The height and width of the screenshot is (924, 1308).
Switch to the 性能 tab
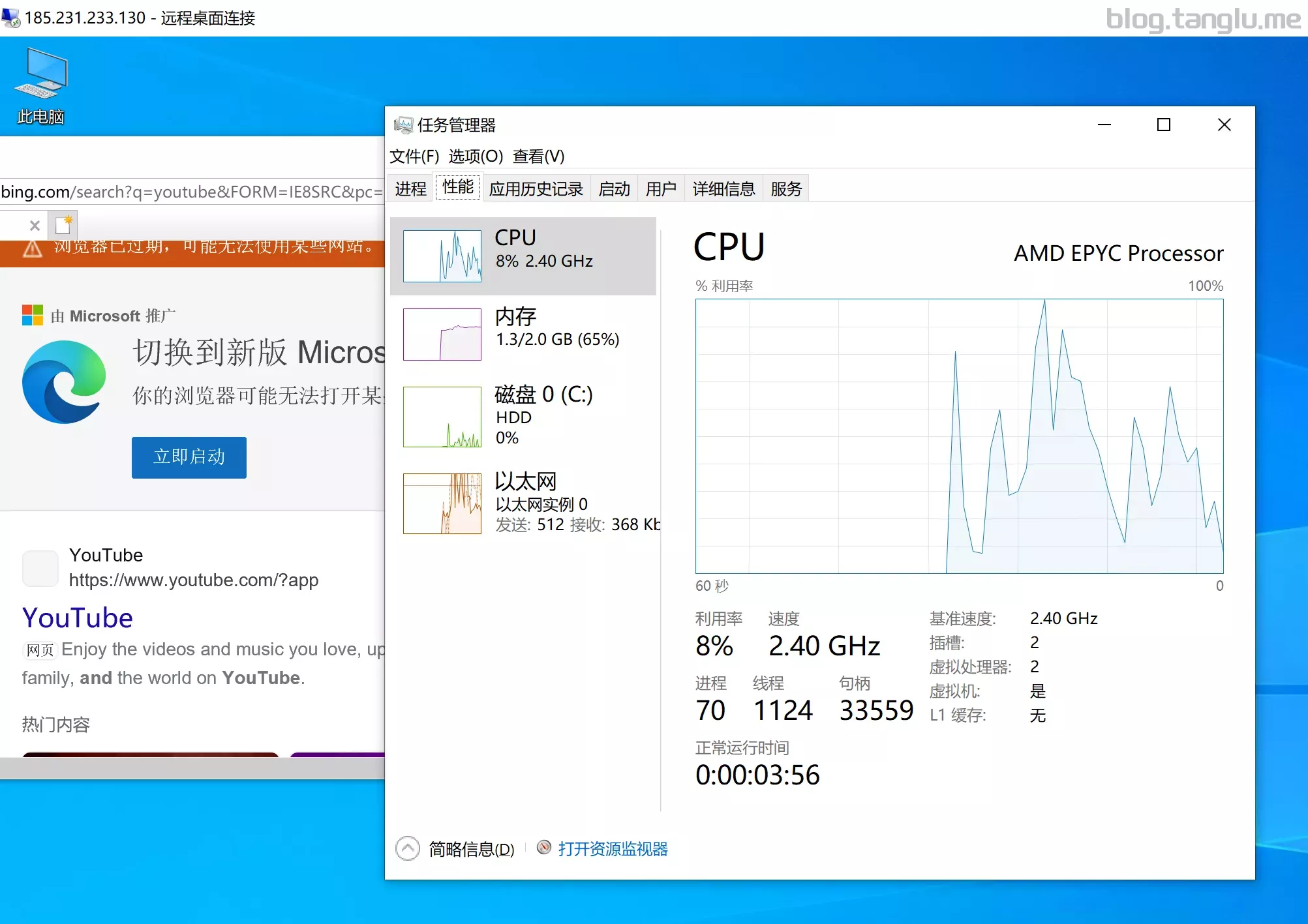458,187
